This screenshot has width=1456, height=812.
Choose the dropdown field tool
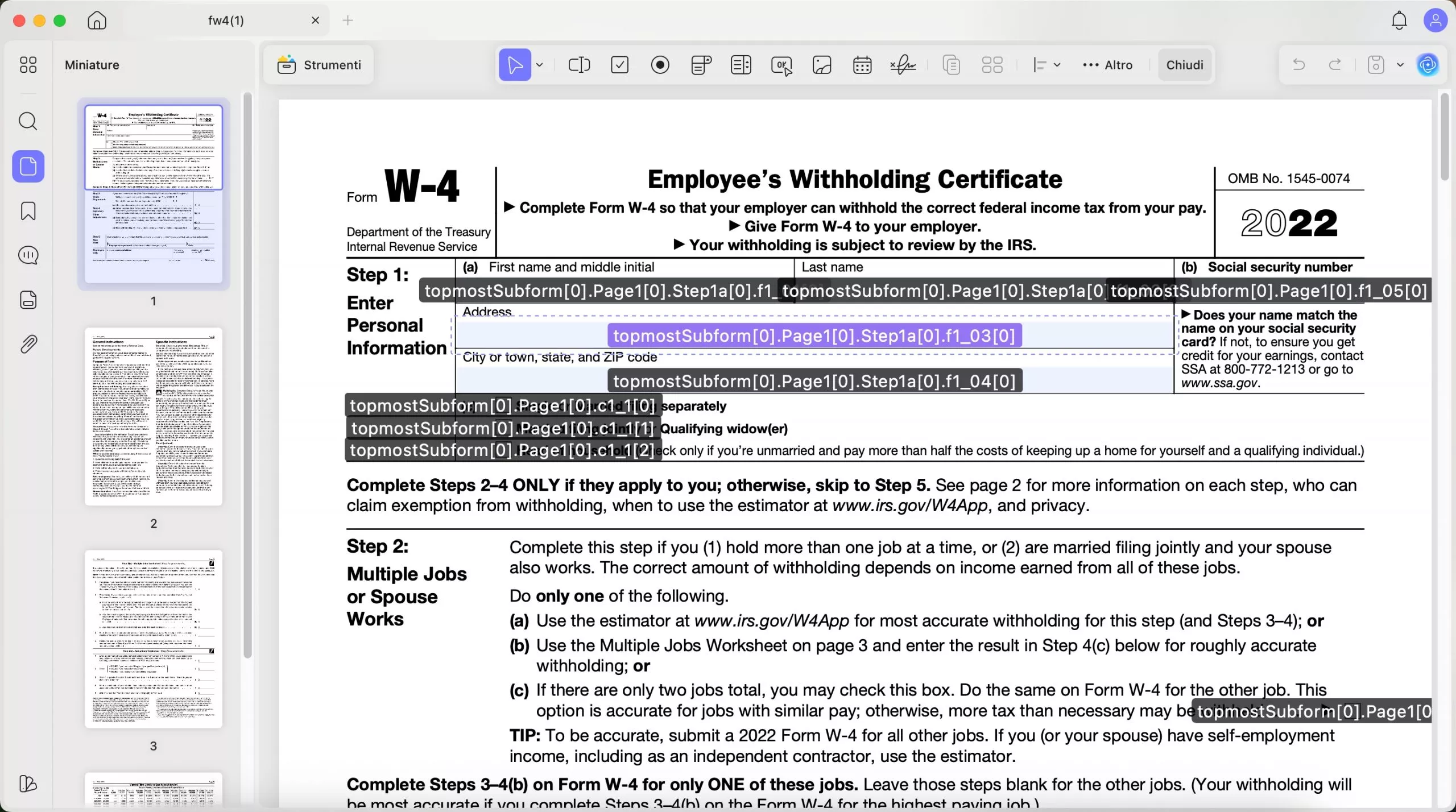tap(701, 65)
